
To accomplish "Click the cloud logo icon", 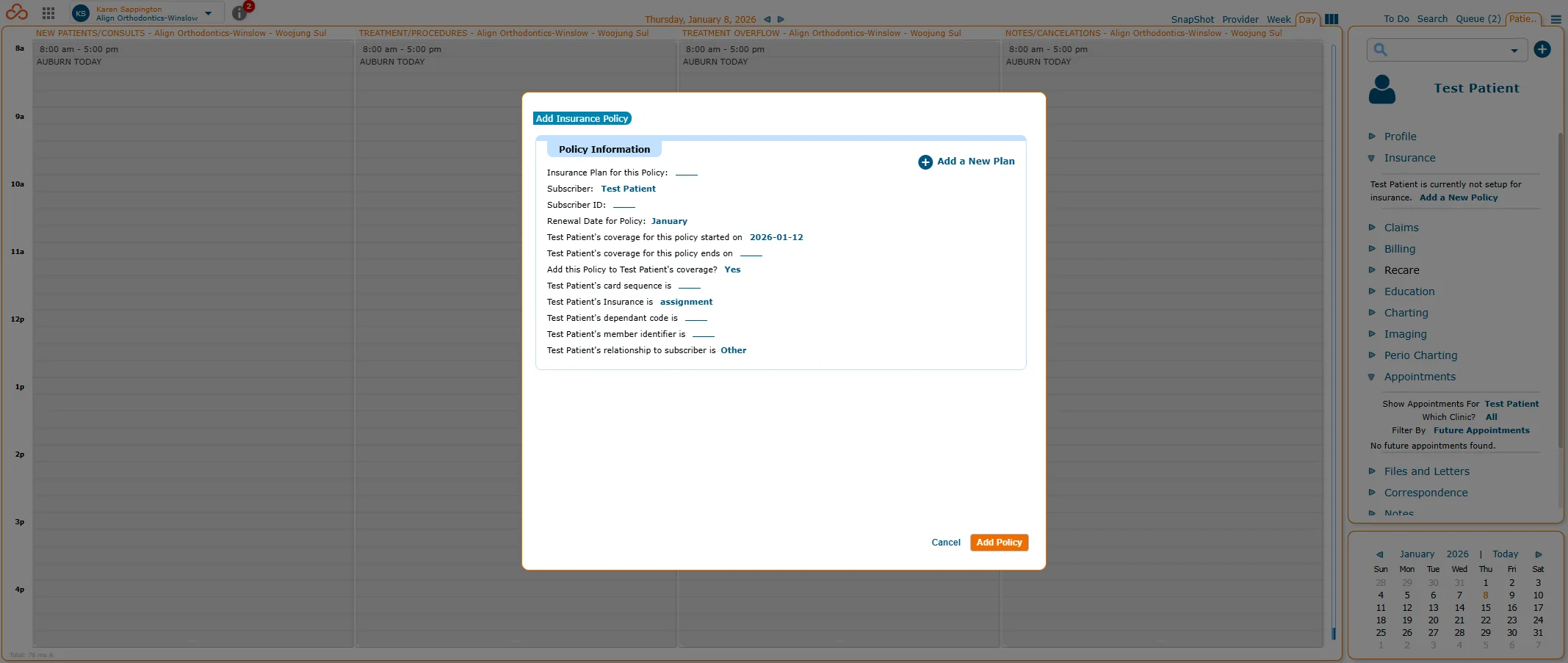I will (x=16, y=12).
